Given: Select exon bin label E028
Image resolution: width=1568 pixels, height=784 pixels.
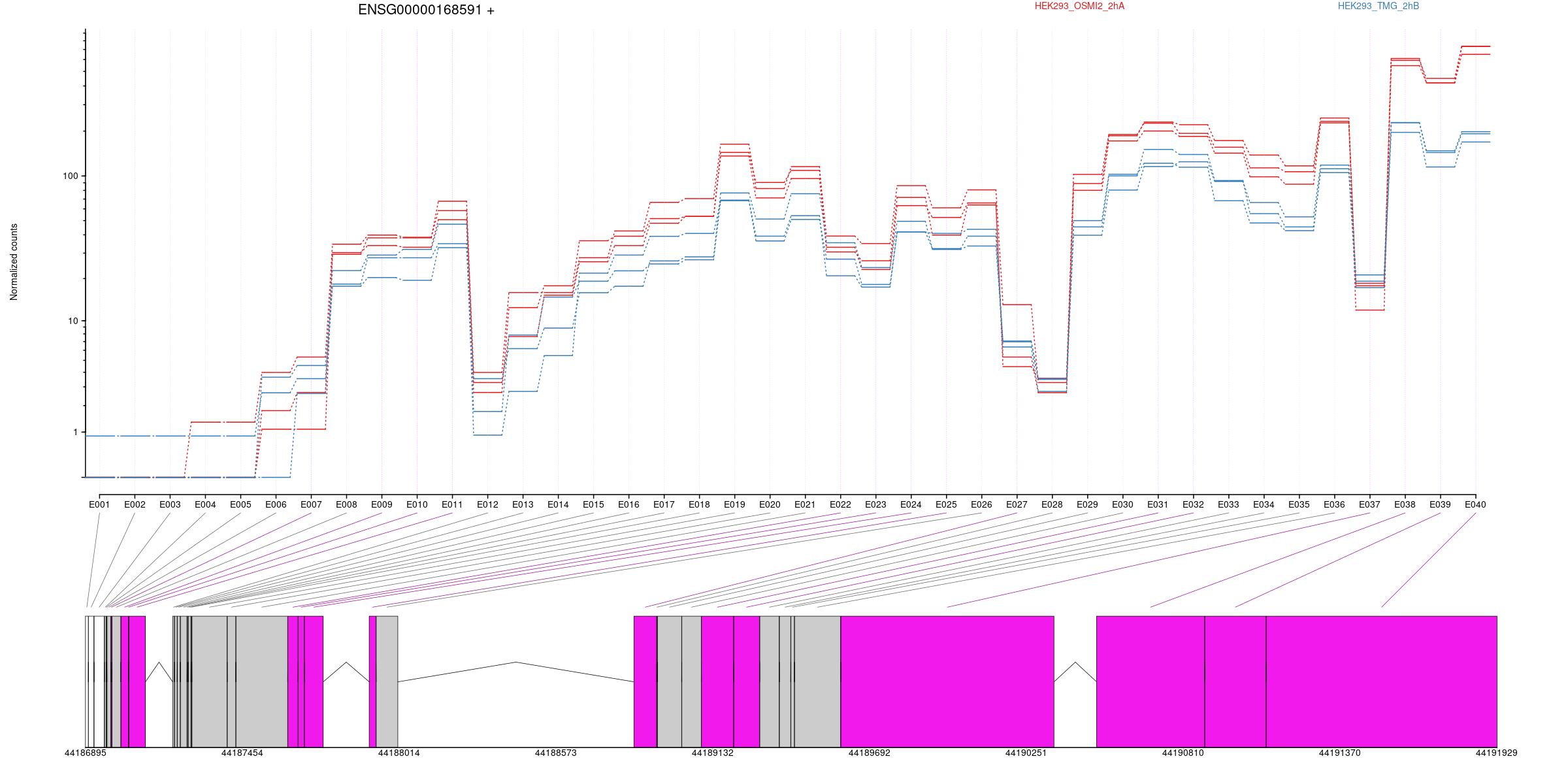Looking at the screenshot, I should (x=1052, y=504).
